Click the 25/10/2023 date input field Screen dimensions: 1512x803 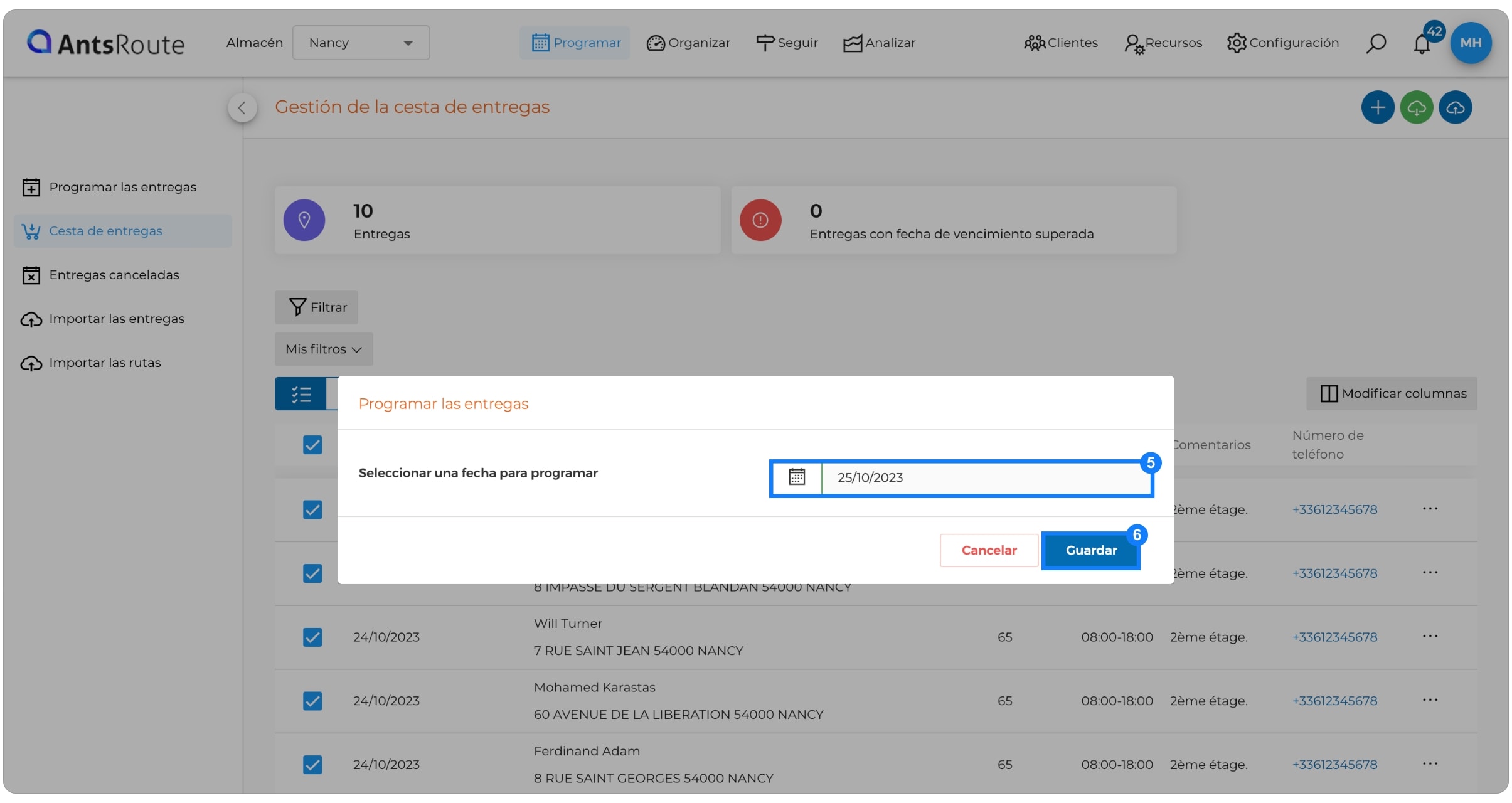[x=986, y=477]
